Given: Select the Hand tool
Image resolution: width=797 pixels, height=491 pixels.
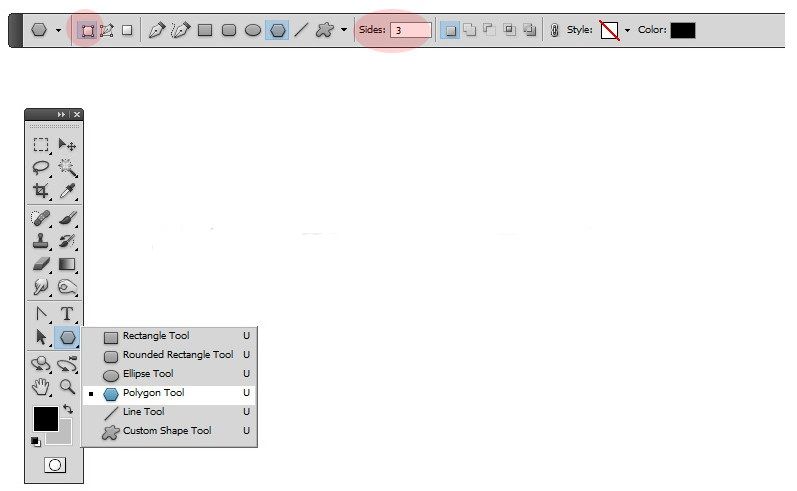Looking at the screenshot, I should point(41,386).
